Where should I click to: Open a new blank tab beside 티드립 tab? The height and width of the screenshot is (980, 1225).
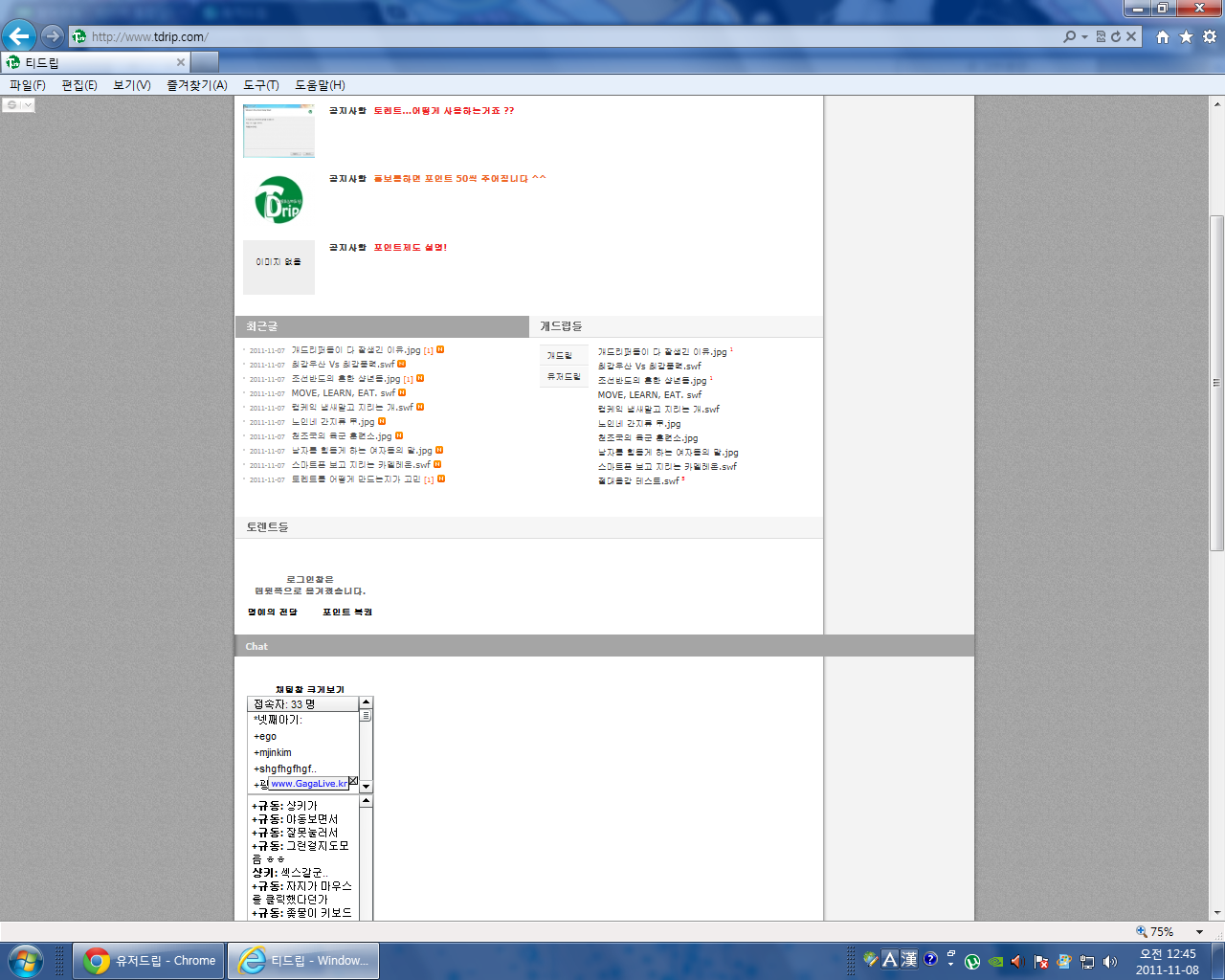click(205, 62)
